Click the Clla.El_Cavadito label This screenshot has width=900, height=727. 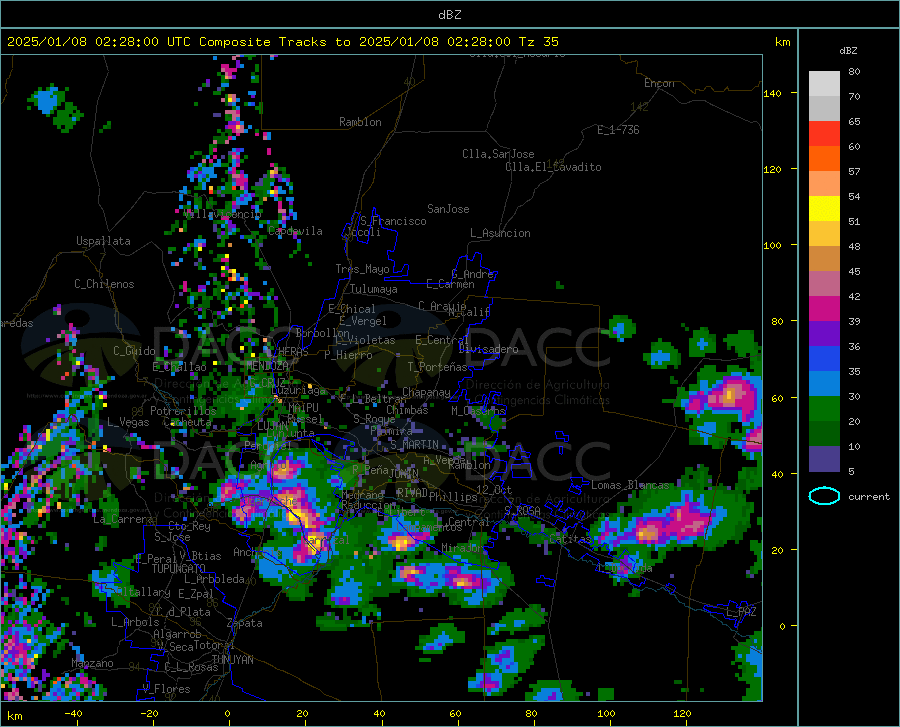[553, 168]
